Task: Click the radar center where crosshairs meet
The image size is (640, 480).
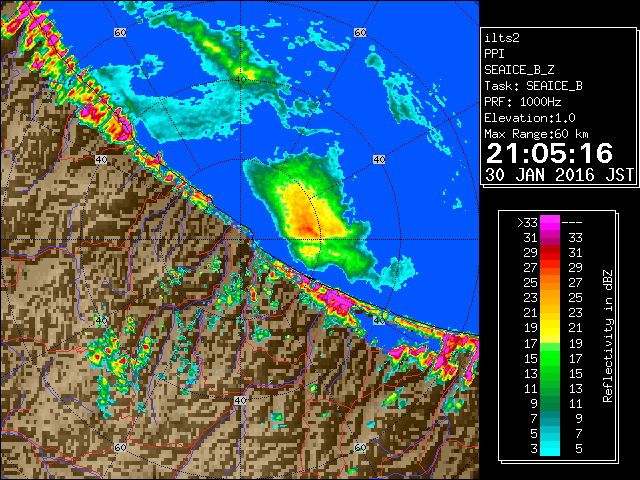Action: pyautogui.click(x=240, y=240)
